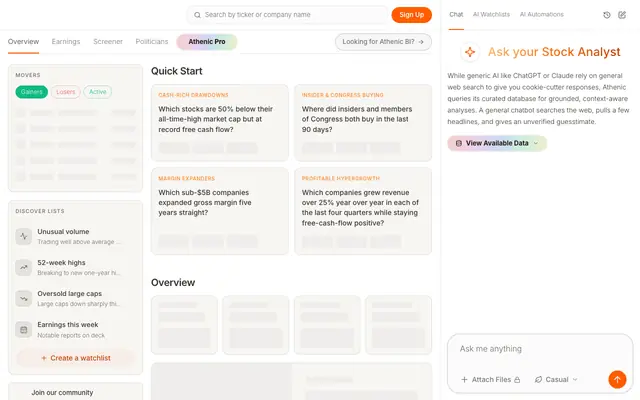The image size is (640, 400).
Task: Open the Insider & Congress Buying card
Action: 363,122
